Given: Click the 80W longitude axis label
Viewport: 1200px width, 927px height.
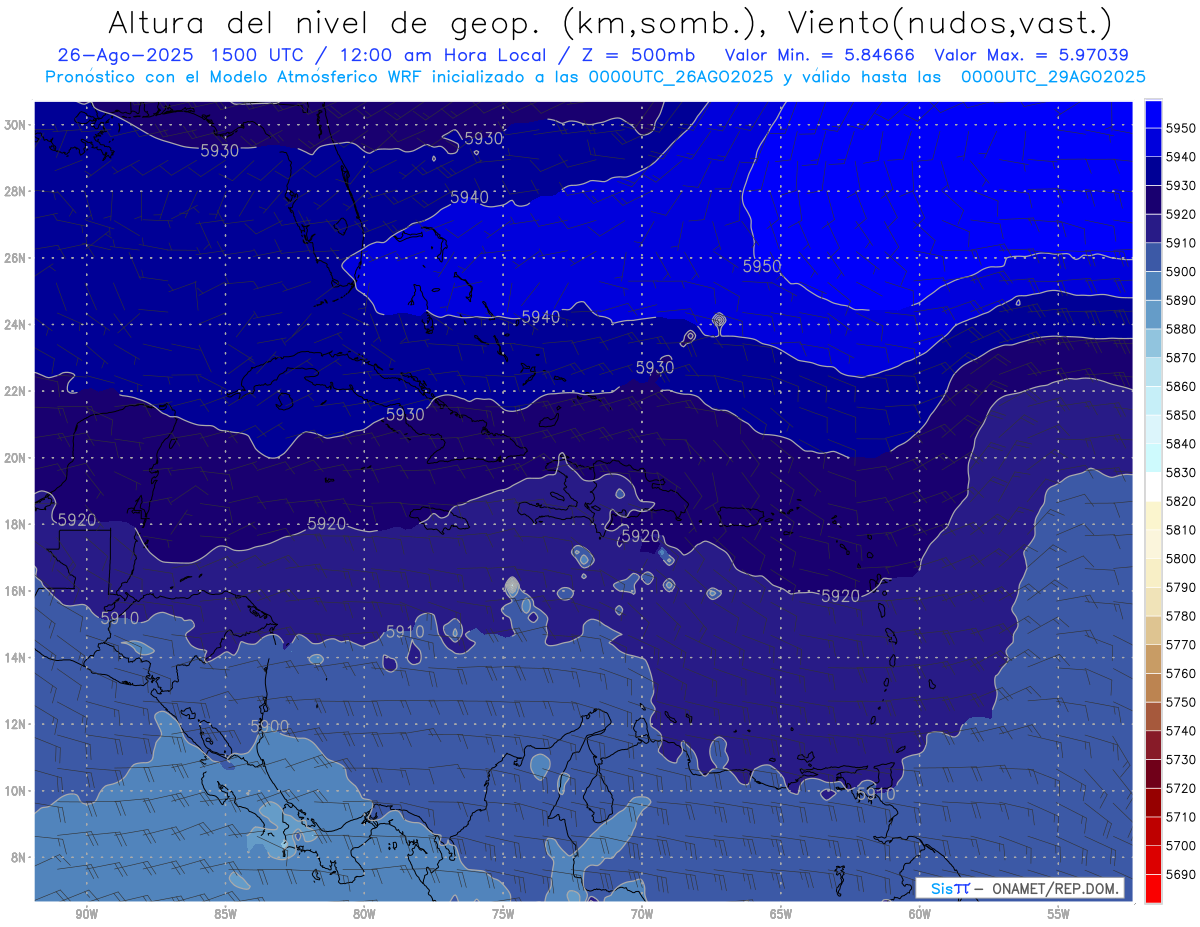Looking at the screenshot, I should (x=364, y=915).
